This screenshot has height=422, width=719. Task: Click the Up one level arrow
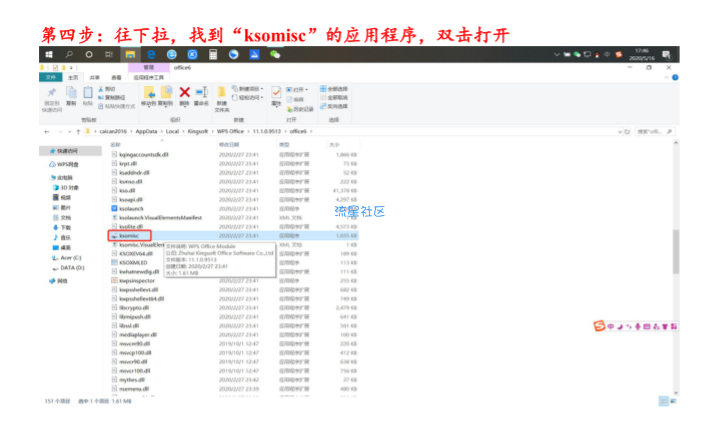(78, 132)
